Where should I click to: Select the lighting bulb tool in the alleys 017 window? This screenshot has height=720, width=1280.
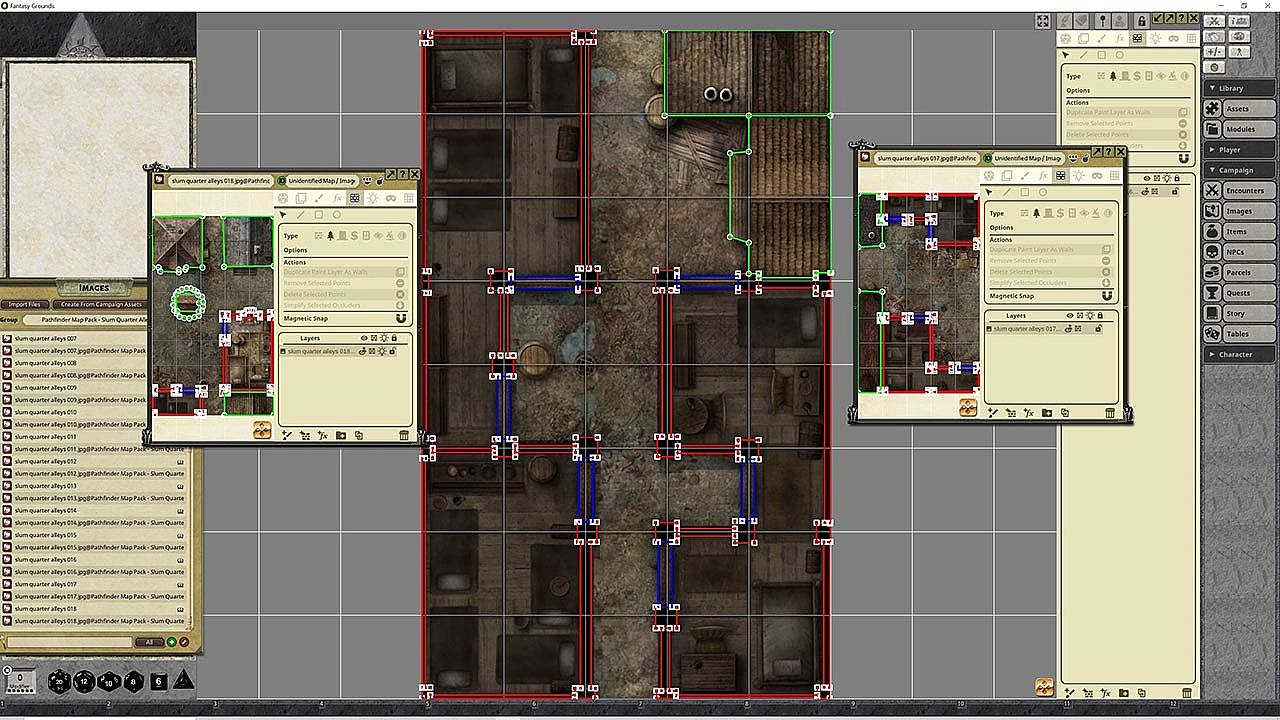(x=1079, y=176)
